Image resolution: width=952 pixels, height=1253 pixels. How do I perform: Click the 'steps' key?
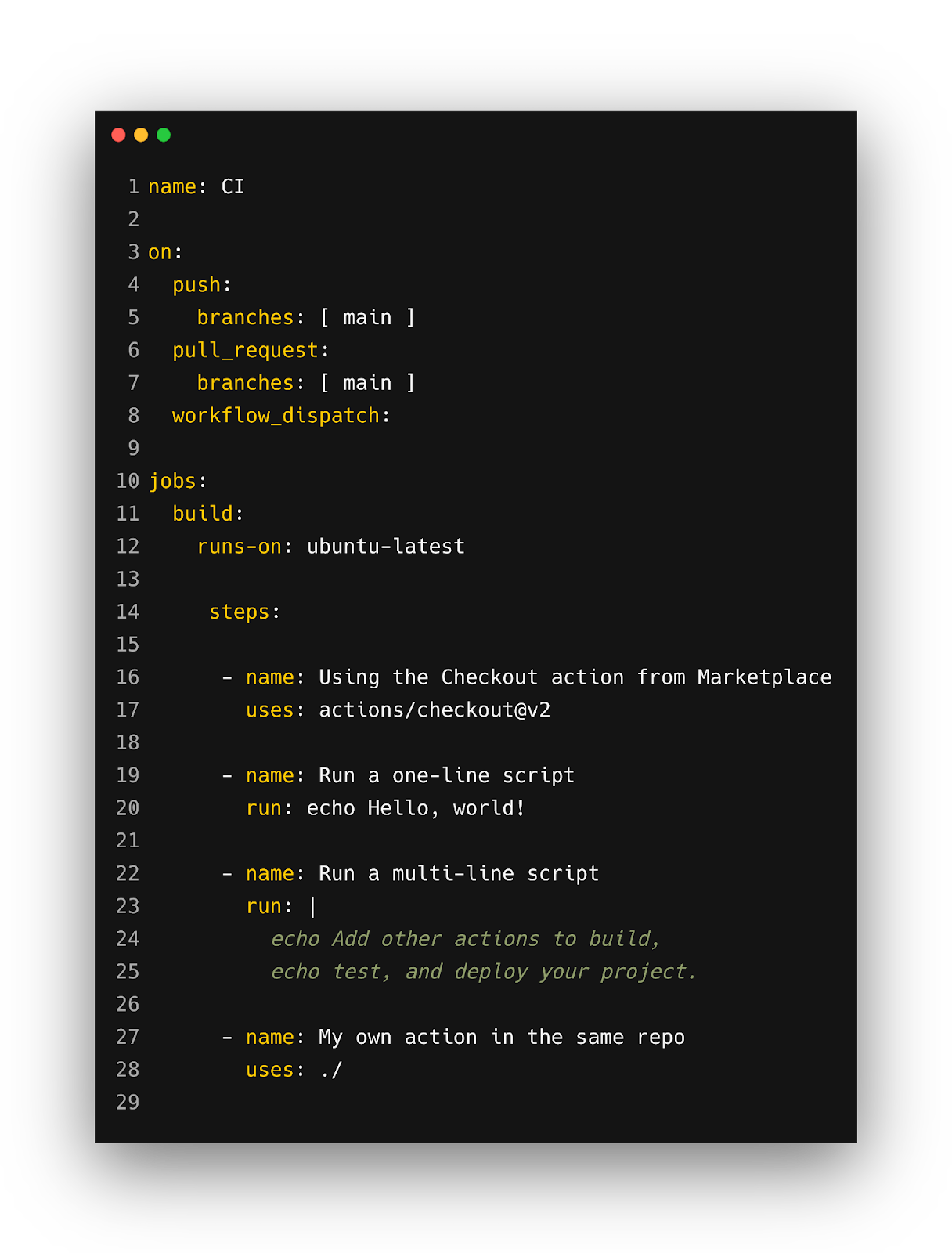[239, 612]
